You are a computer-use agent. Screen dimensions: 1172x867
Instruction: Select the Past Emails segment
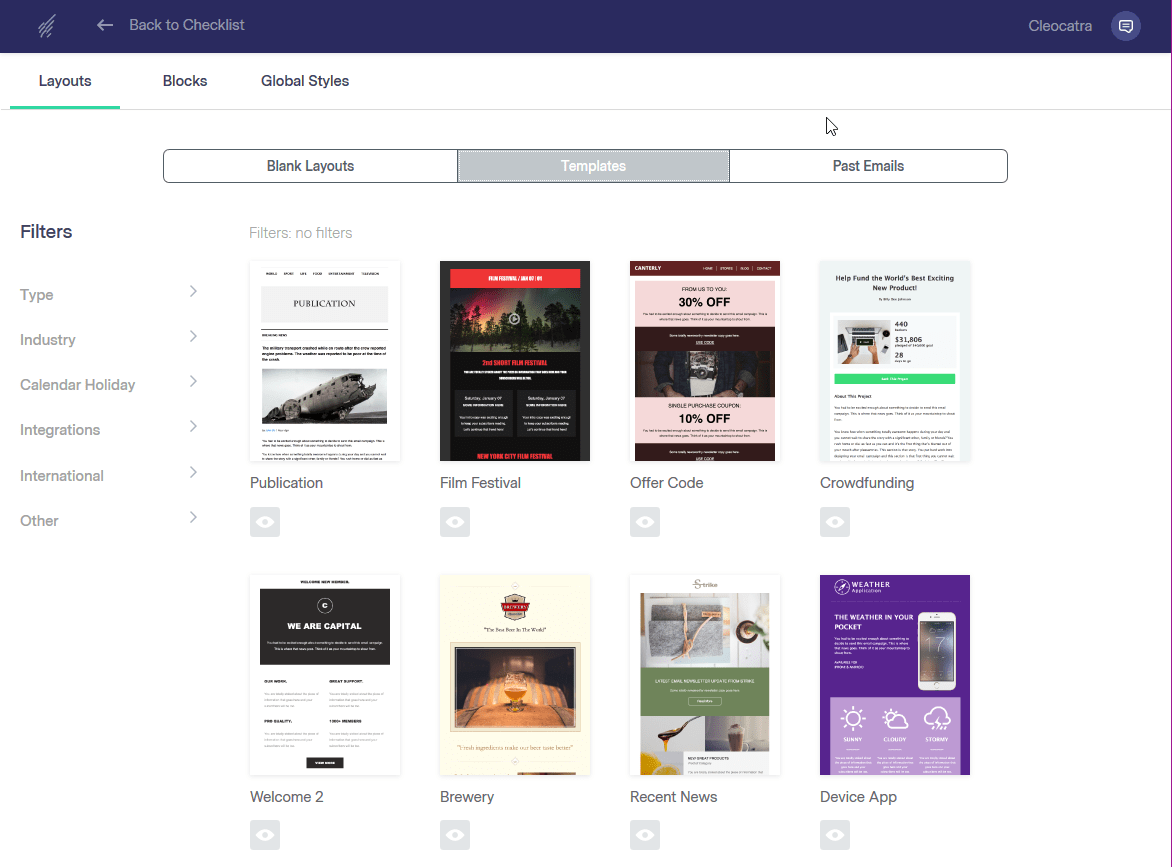point(869,166)
